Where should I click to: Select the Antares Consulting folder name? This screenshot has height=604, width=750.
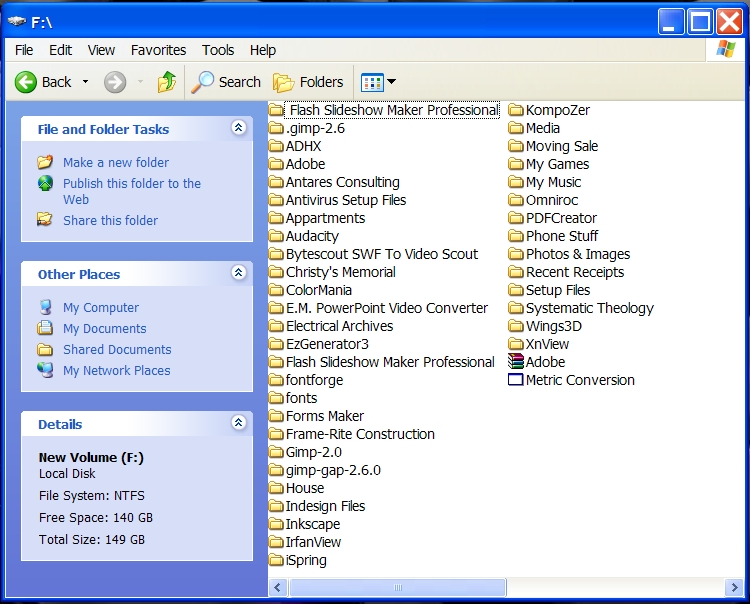point(342,182)
